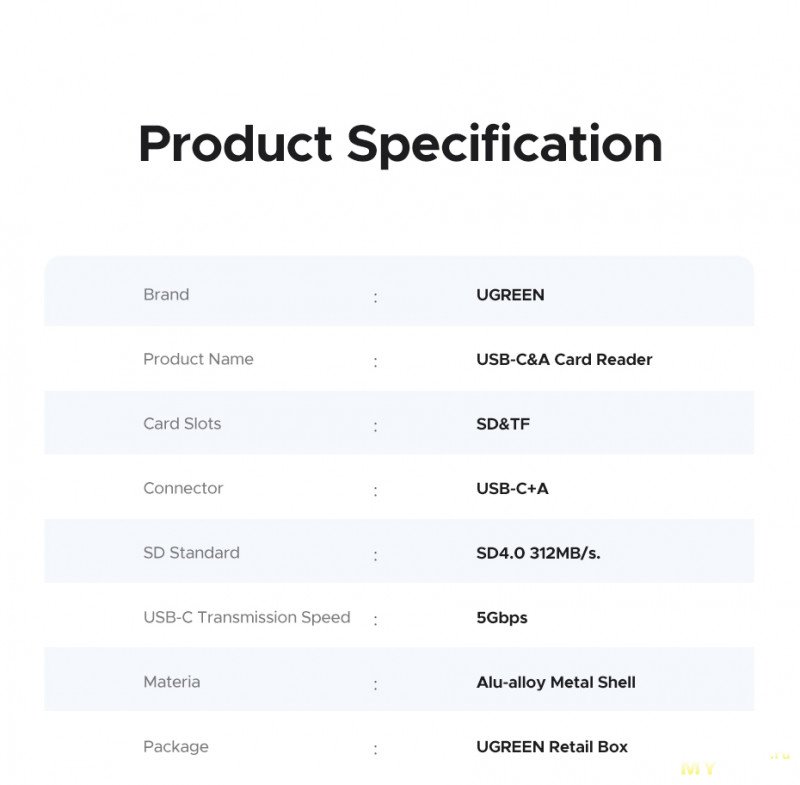Image resolution: width=800 pixels, height=785 pixels.
Task: Select the UGREEN Retail Box value
Action: pyautogui.click(x=552, y=747)
